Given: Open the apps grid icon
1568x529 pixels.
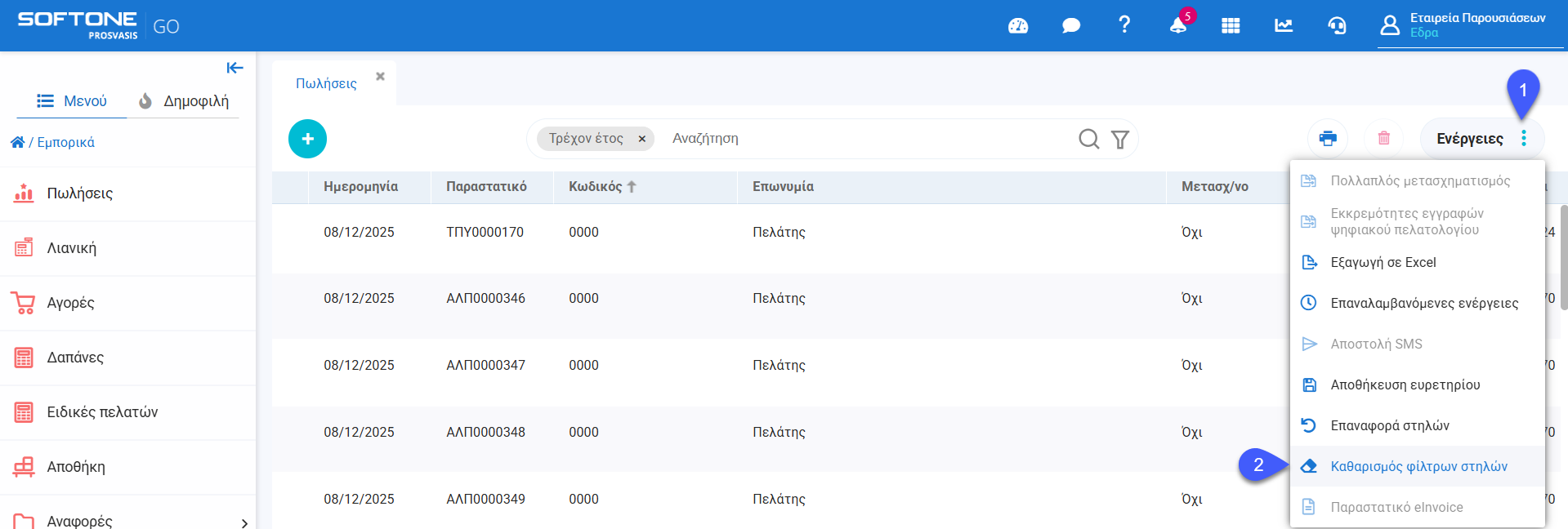Looking at the screenshot, I should (x=1231, y=26).
